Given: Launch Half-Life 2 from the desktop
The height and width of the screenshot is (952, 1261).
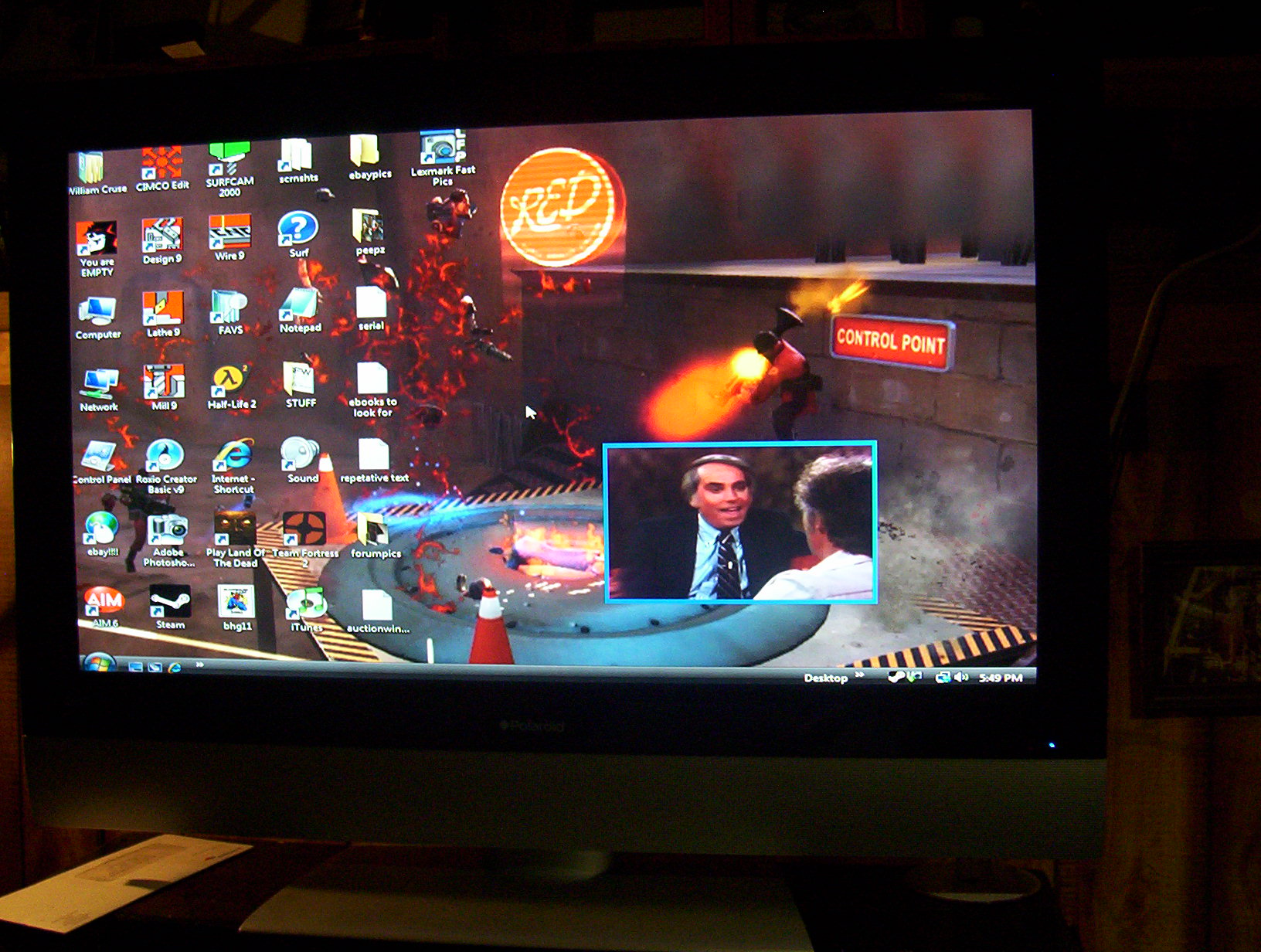Looking at the screenshot, I should click(231, 386).
